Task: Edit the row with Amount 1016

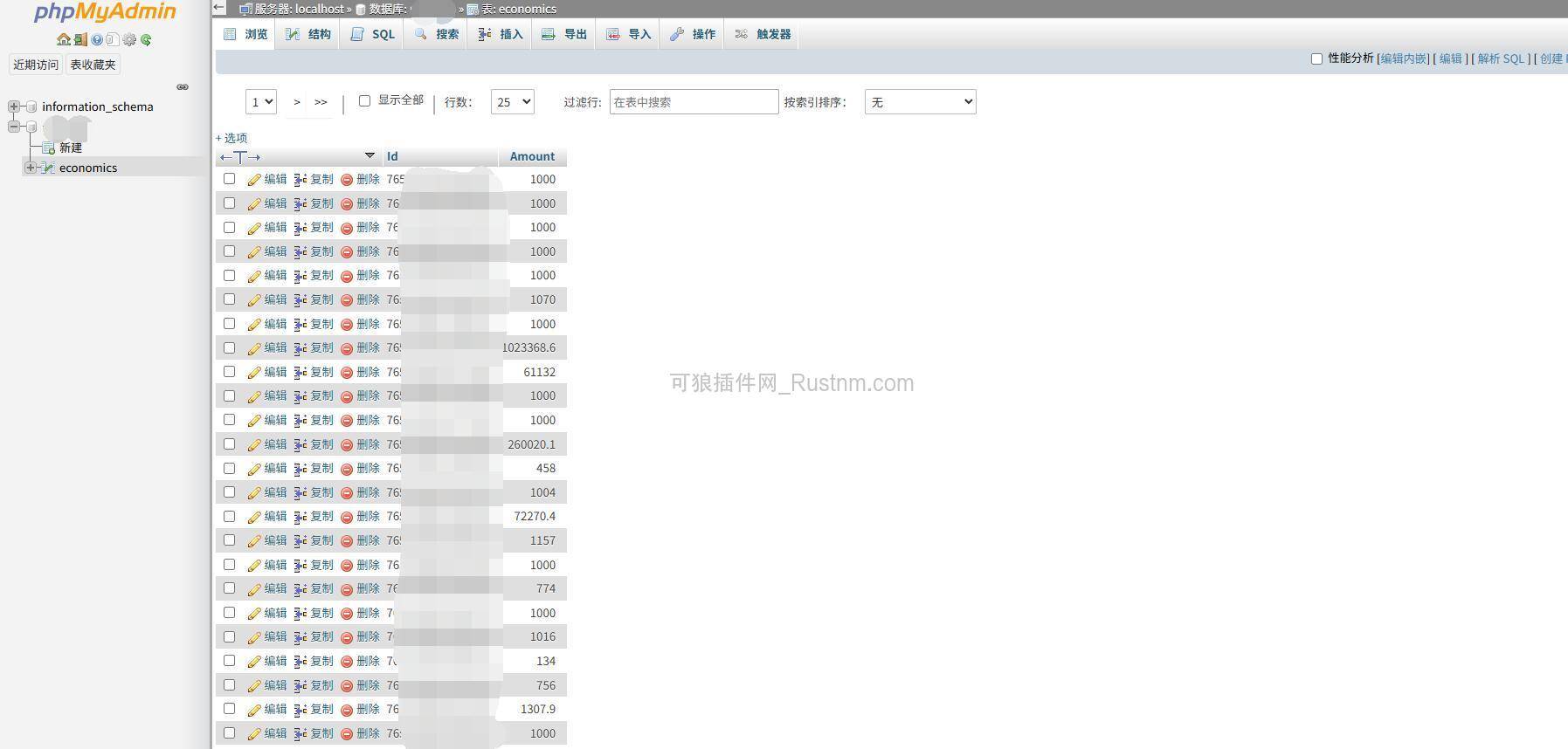Action: (x=266, y=636)
